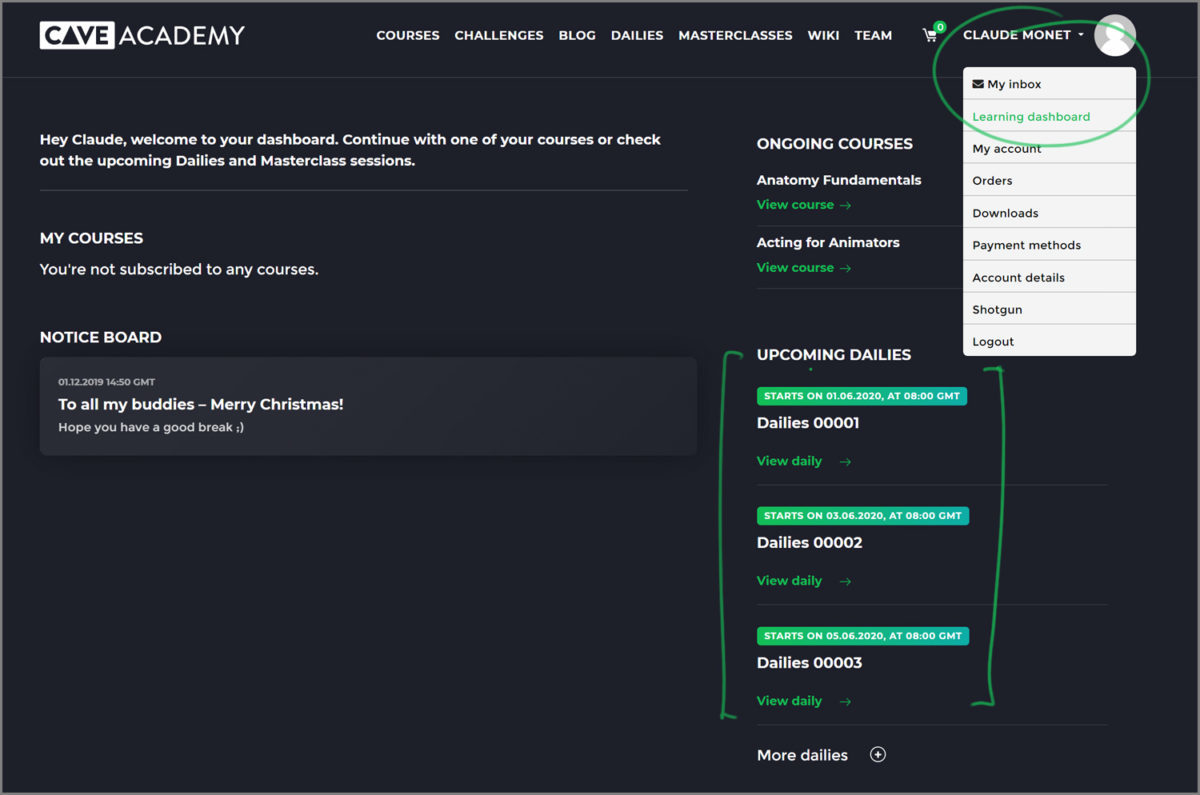
Task: Click the 03.06.2020 start date badge
Action: click(x=863, y=516)
